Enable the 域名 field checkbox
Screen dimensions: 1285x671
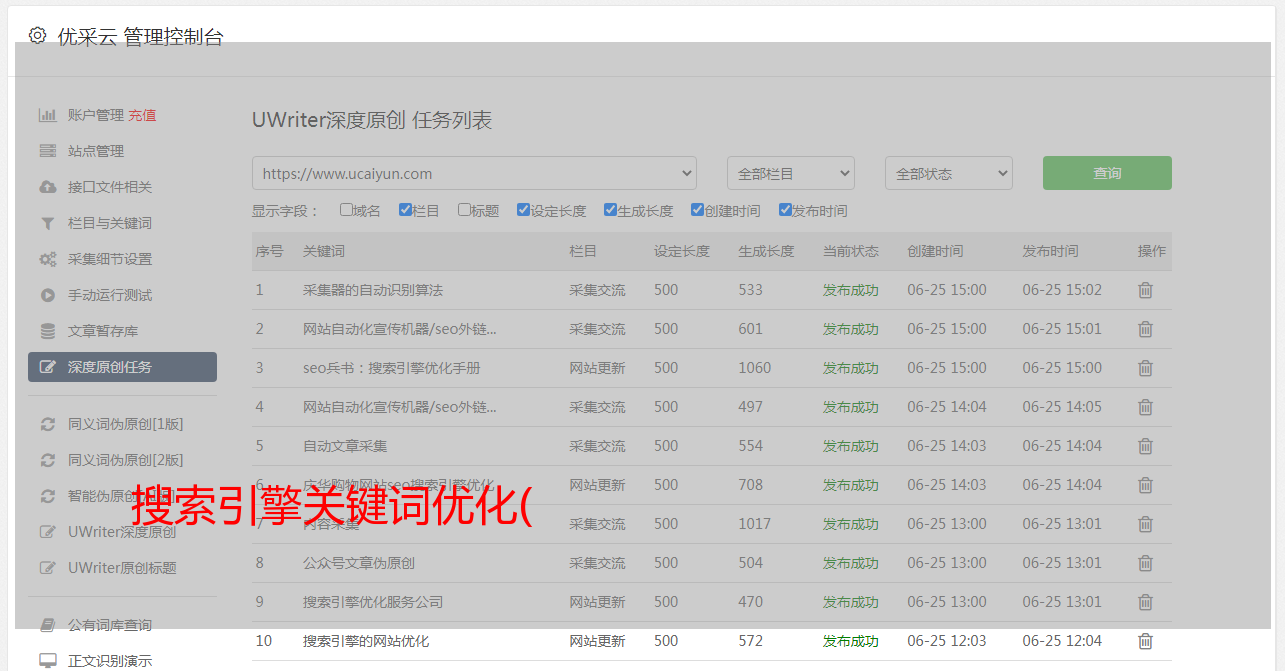[x=346, y=210]
